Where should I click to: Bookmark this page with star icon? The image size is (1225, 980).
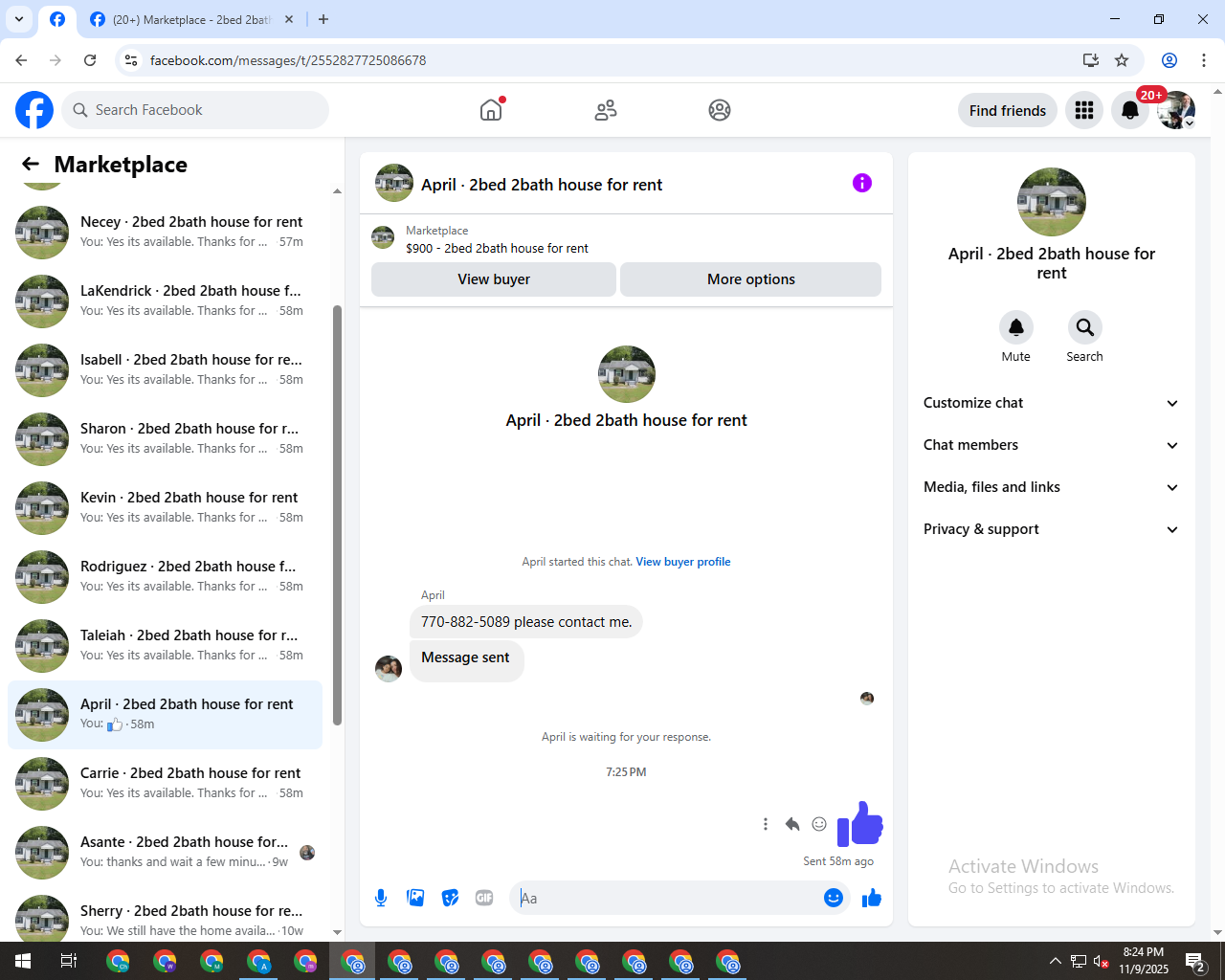[1122, 60]
